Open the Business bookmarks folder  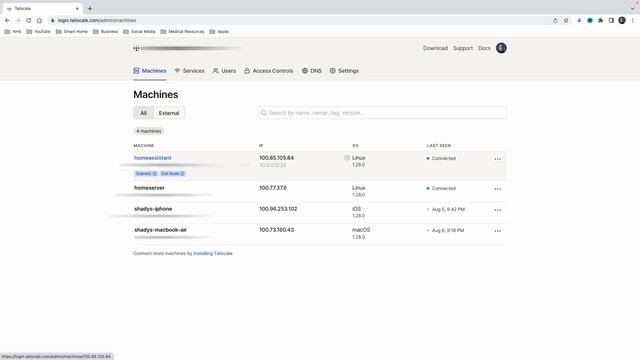tap(105, 31)
